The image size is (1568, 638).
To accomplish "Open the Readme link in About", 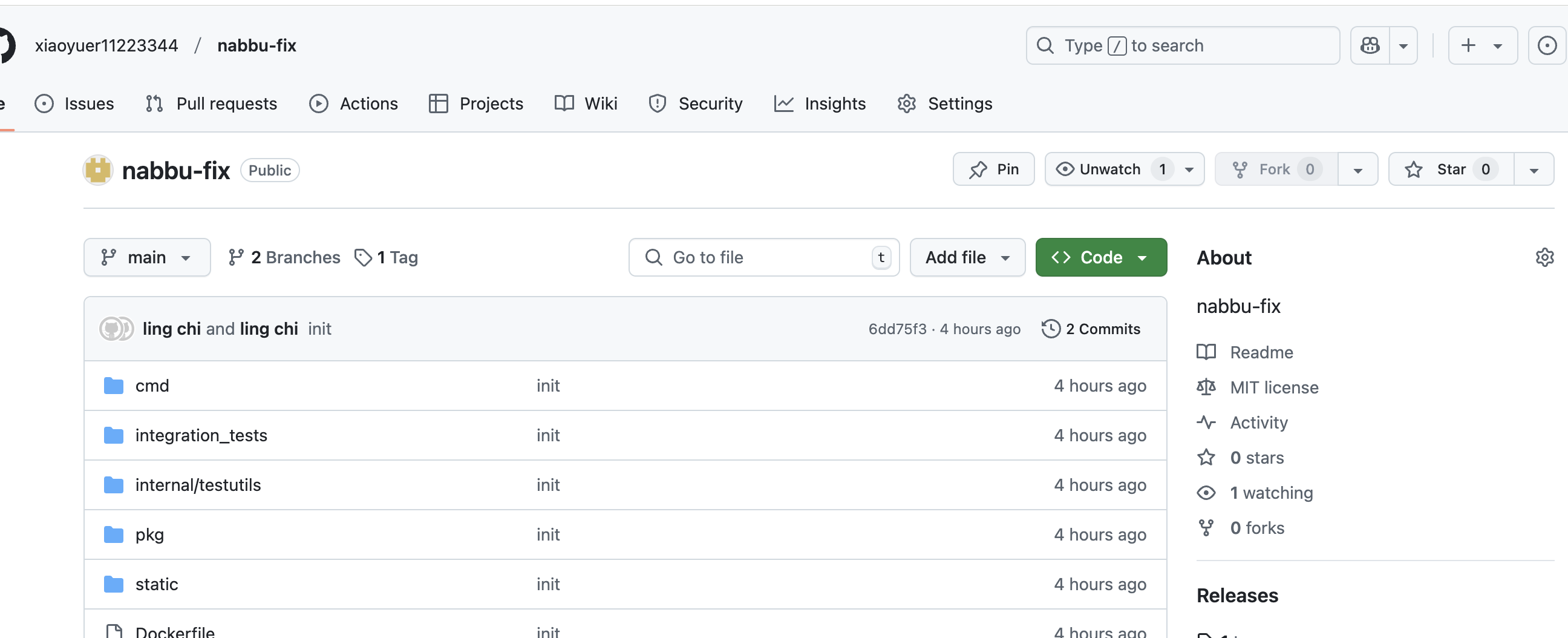I will tap(1245, 352).
